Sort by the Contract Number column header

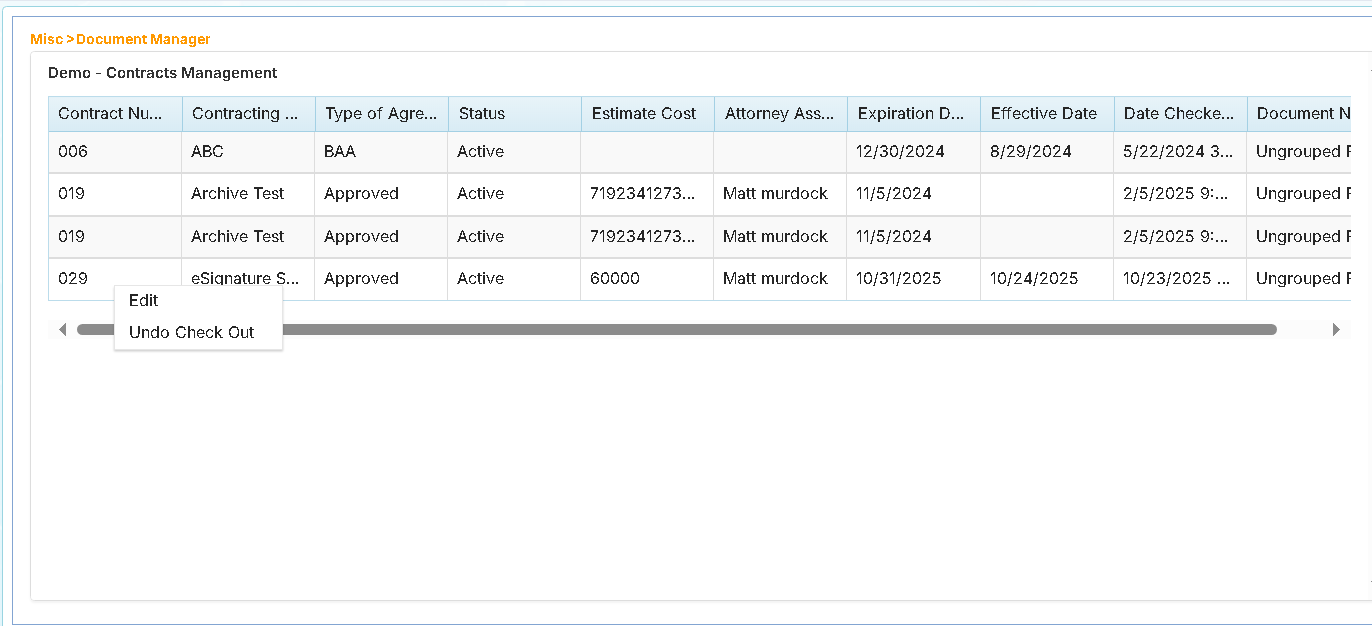point(114,113)
